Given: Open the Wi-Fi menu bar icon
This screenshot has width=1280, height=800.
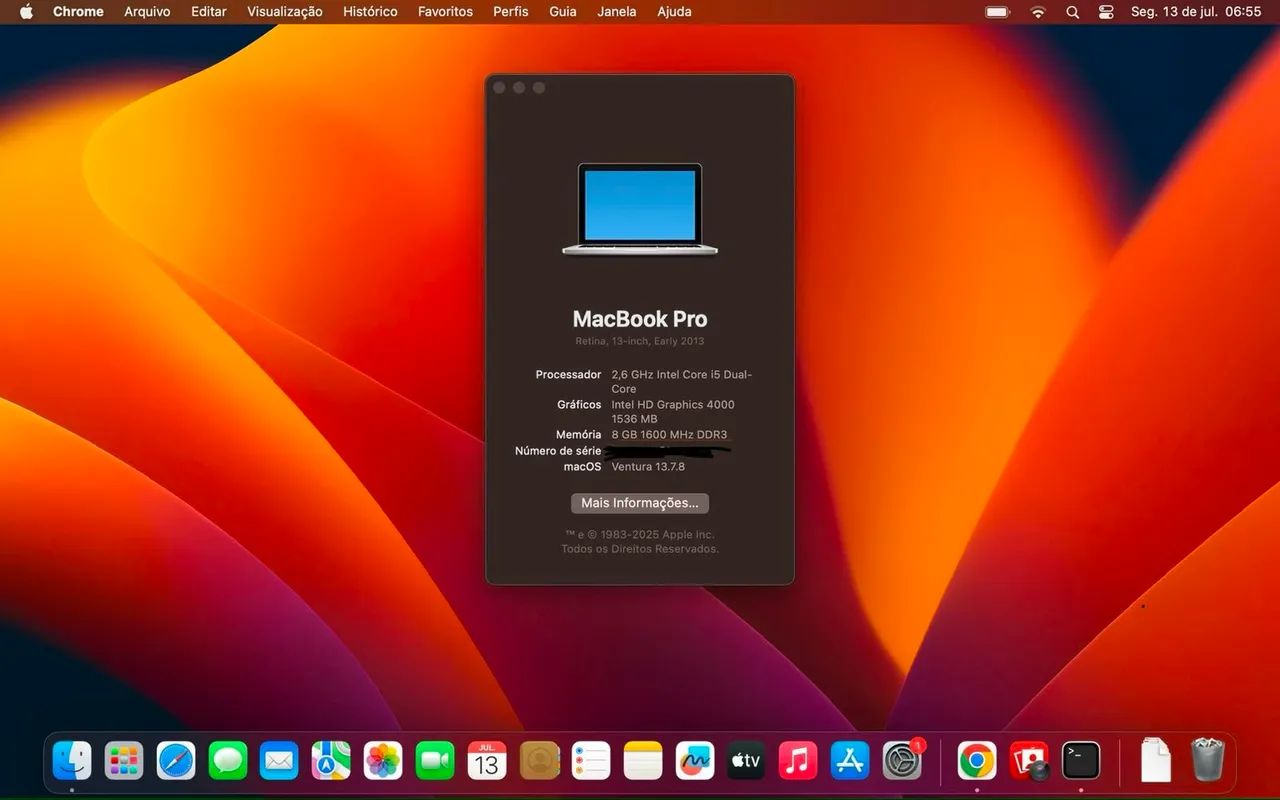Looking at the screenshot, I should click(x=1038, y=12).
